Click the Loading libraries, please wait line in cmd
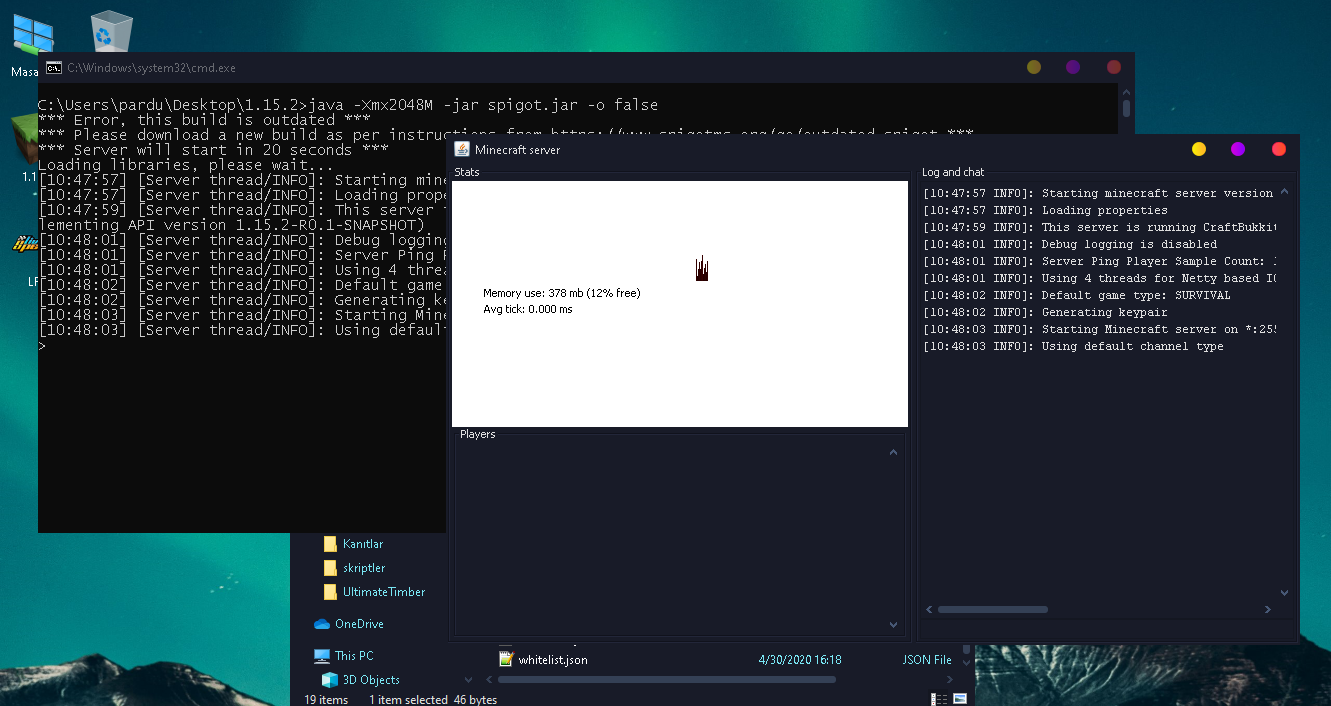 [186, 165]
